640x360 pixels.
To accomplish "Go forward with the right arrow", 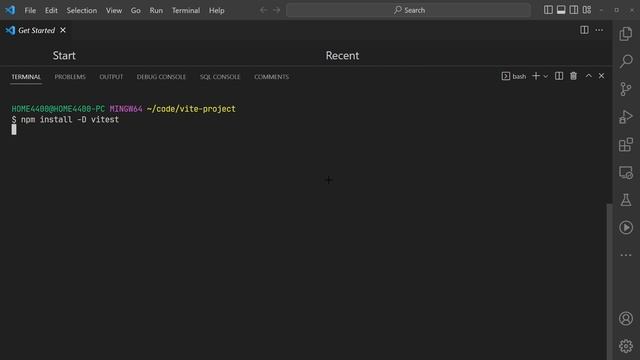I will [x=276, y=10].
